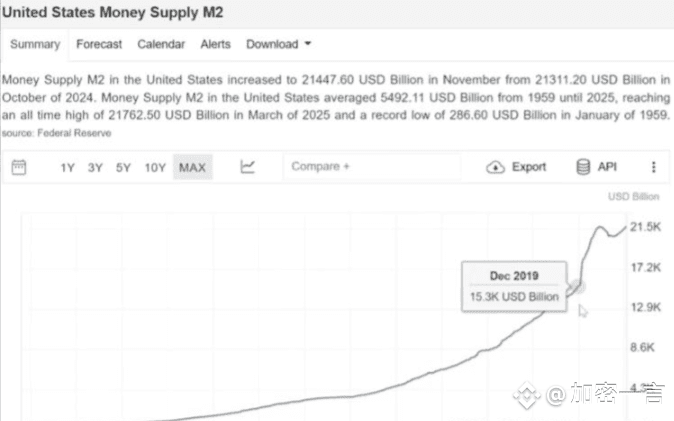Click the Compare + input field
674x421 pixels.
[370, 167]
